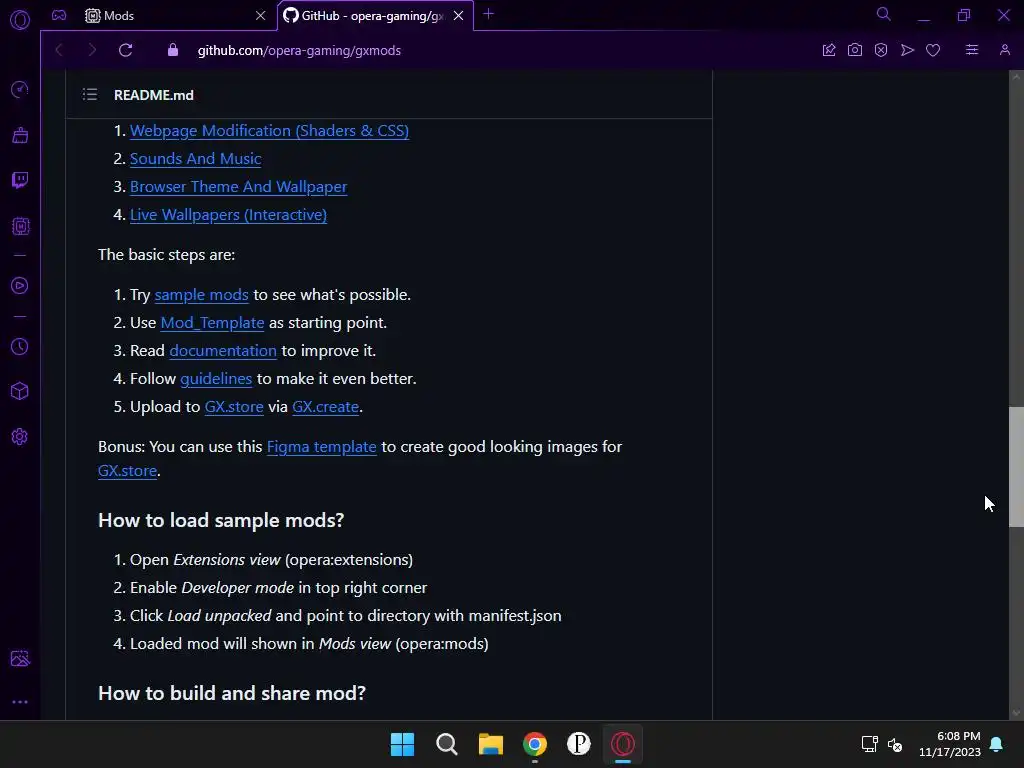Reload the GitHub page
Image resolution: width=1024 pixels, height=768 pixels.
(x=125, y=50)
